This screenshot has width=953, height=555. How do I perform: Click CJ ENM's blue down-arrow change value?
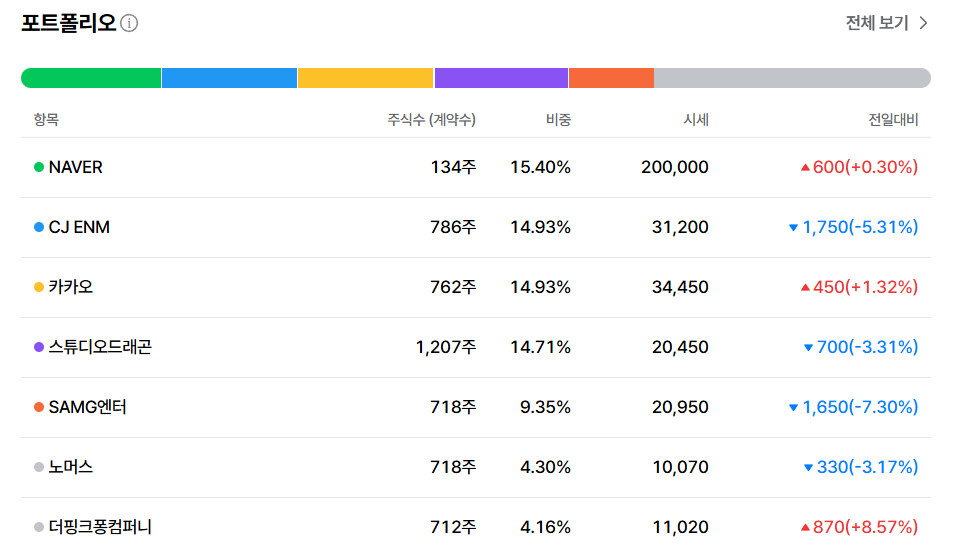click(x=853, y=227)
